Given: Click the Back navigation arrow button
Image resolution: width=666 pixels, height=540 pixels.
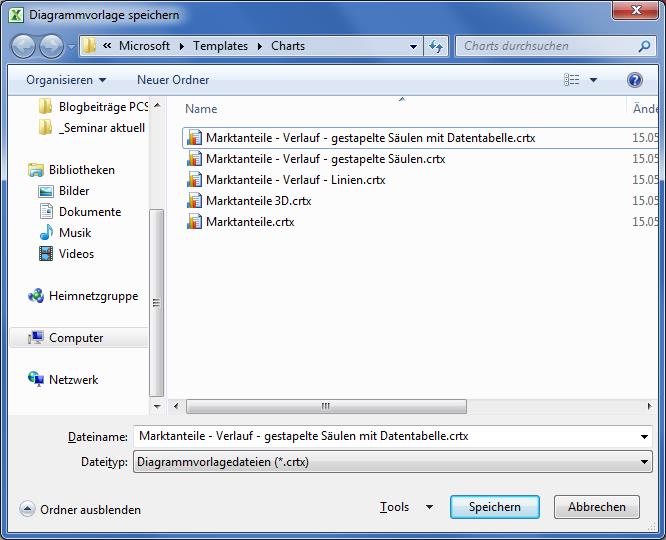Looking at the screenshot, I should [x=23, y=46].
